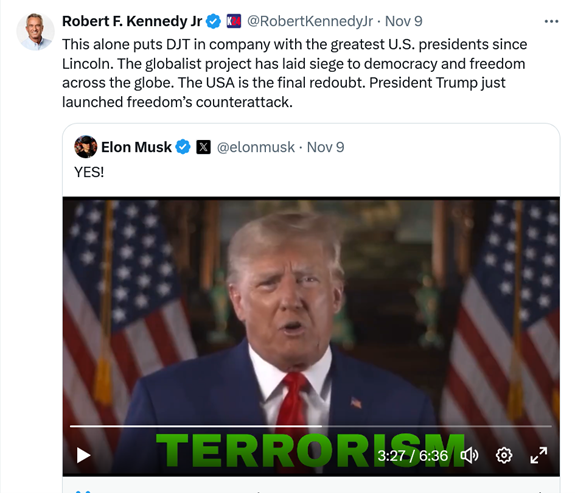This screenshot has height=493, width=575.
Task: Click the X affiliation badge beside Musk
Action: click(x=204, y=147)
